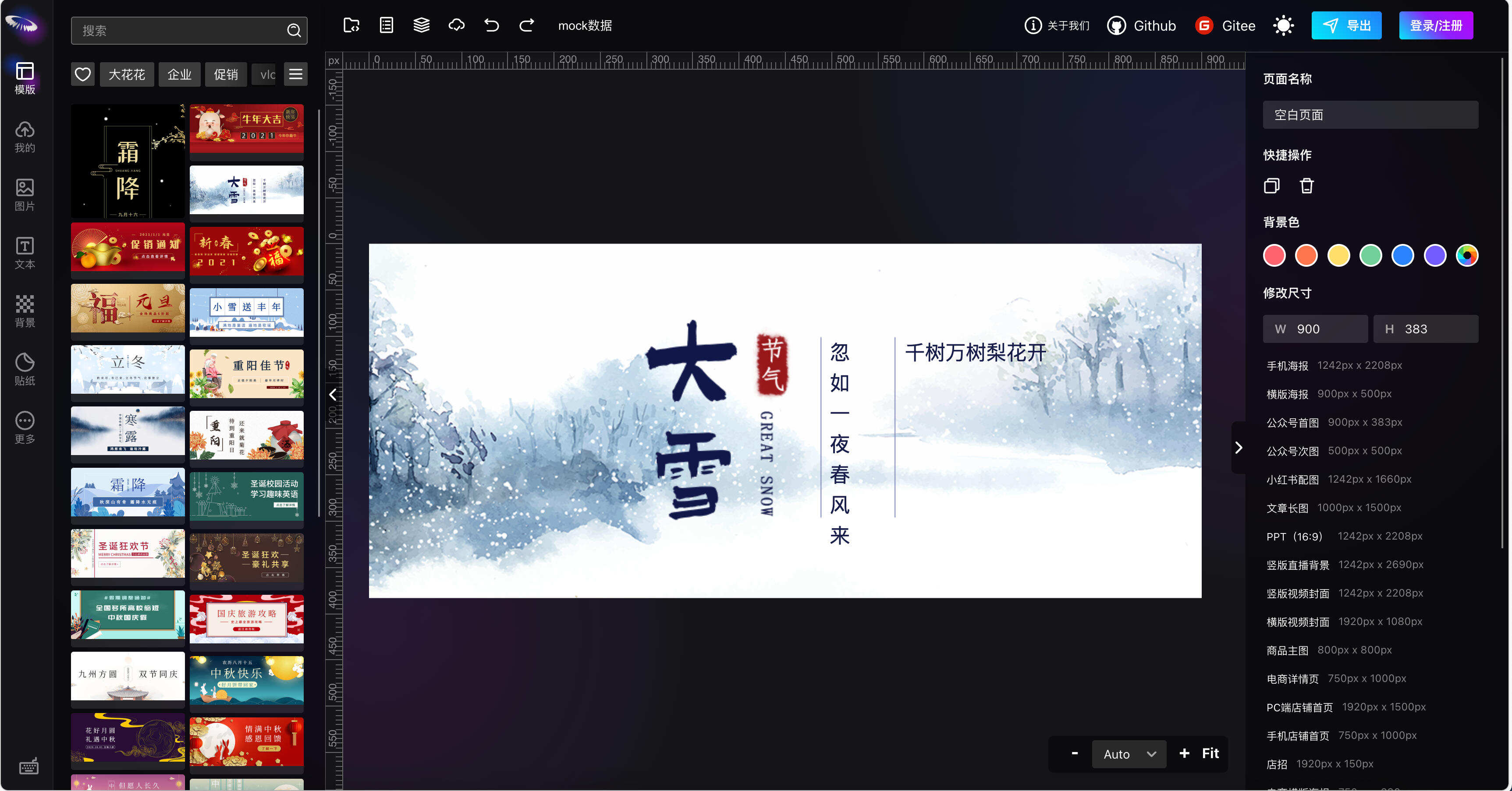Image resolution: width=1512 pixels, height=791 pixels.
Task: Open the 文本 text panel in the sidebar
Action: click(25, 253)
